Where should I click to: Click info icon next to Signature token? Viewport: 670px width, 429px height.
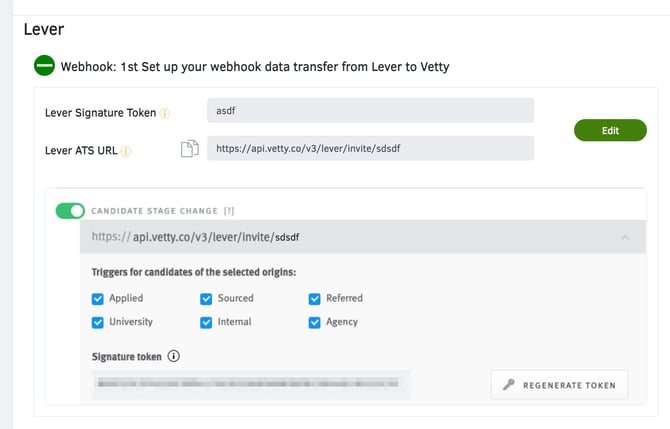click(174, 355)
